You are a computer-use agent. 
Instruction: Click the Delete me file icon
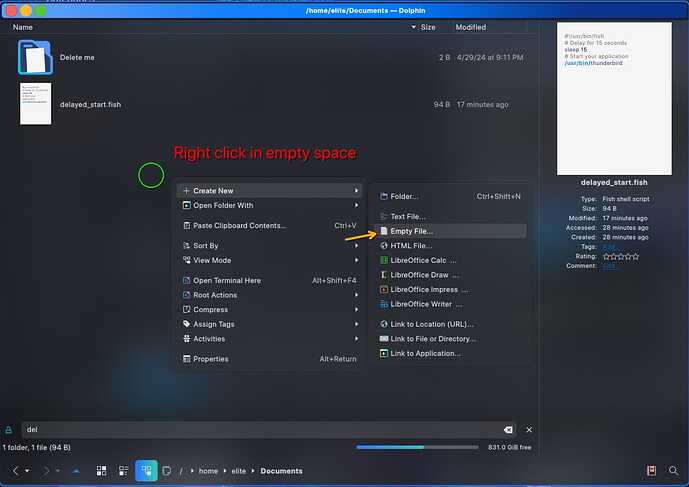click(34, 58)
